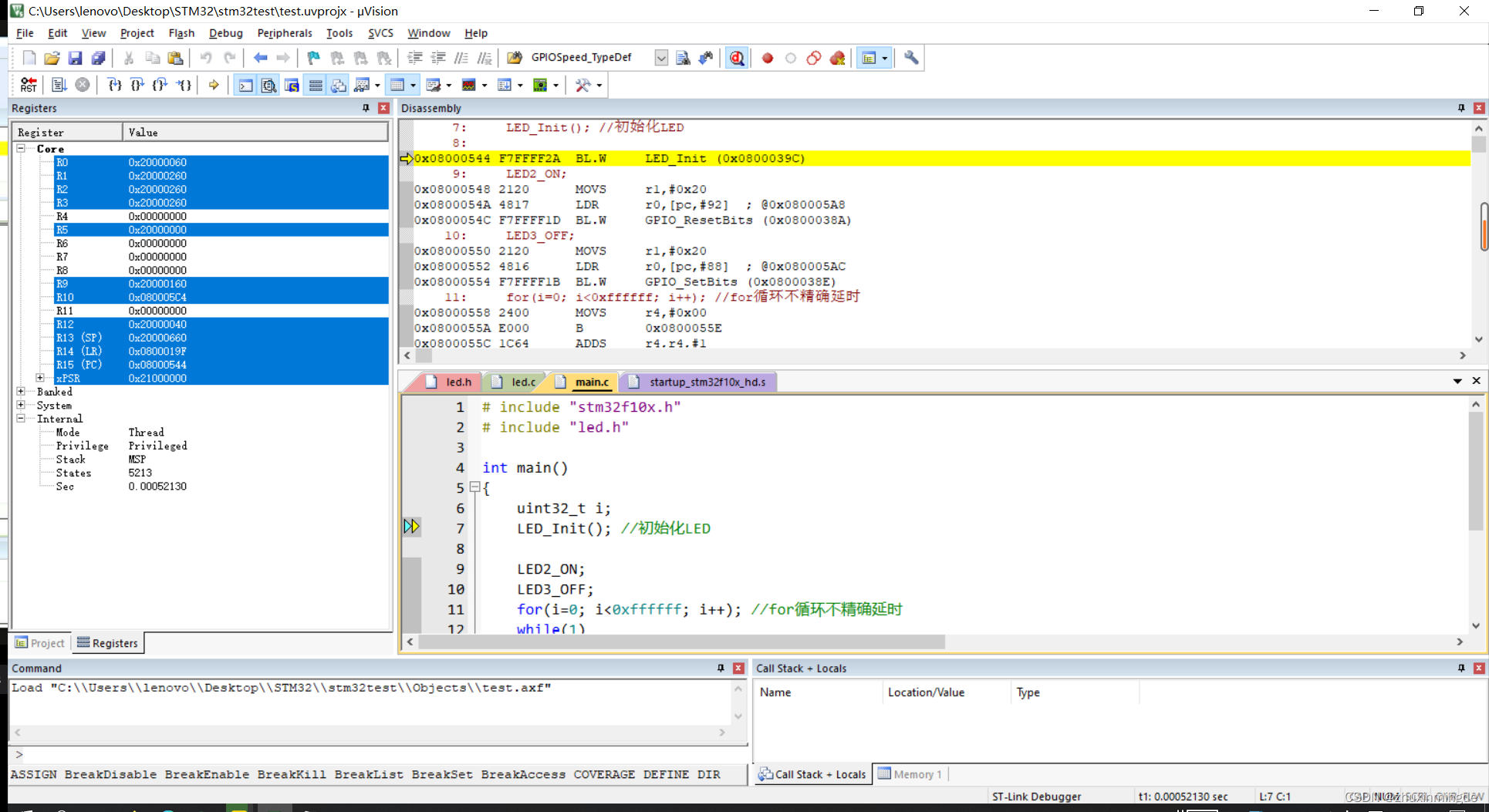This screenshot has width=1489, height=812.
Task: Select the R4 register row
Action: 221,216
